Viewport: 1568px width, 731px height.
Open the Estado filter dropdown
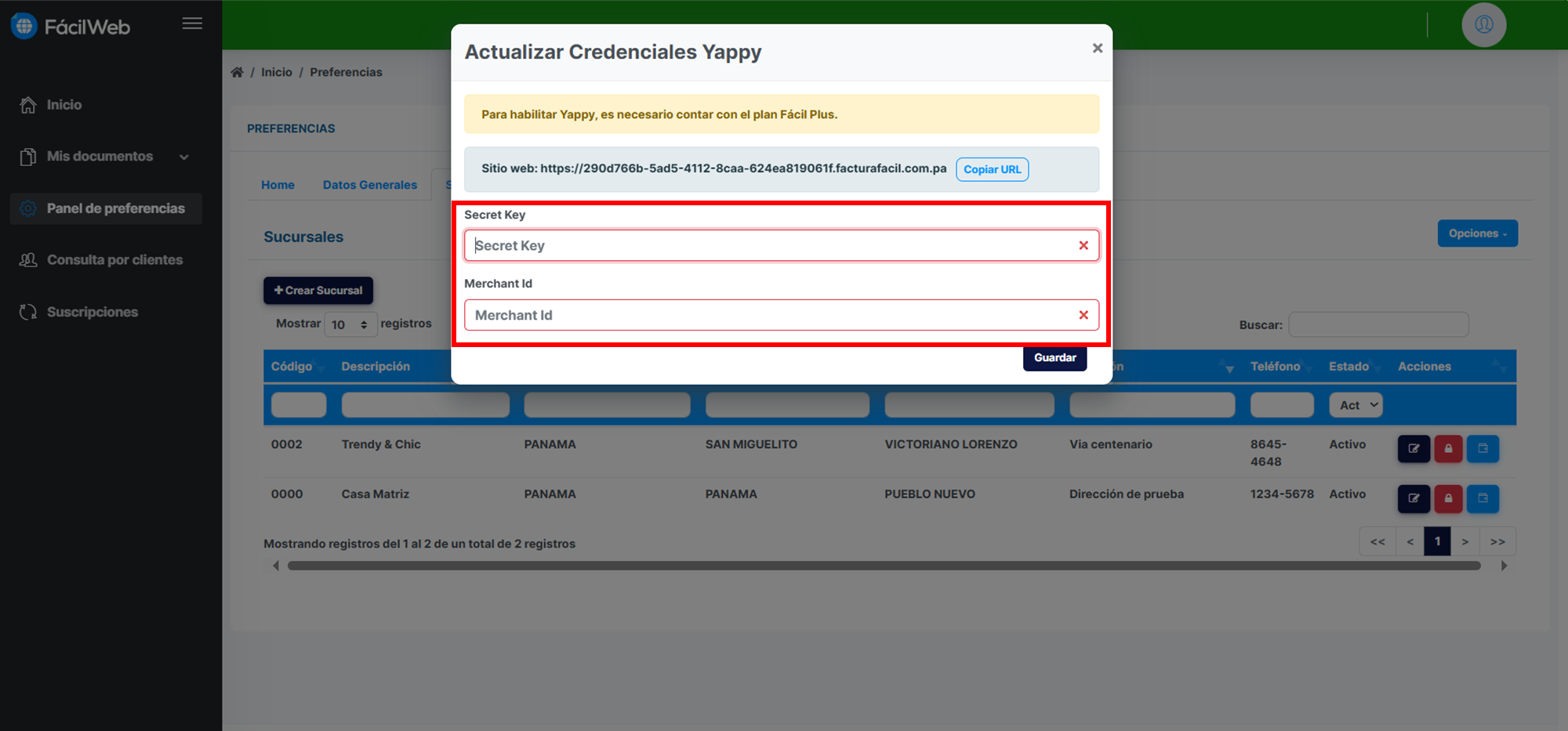1356,405
